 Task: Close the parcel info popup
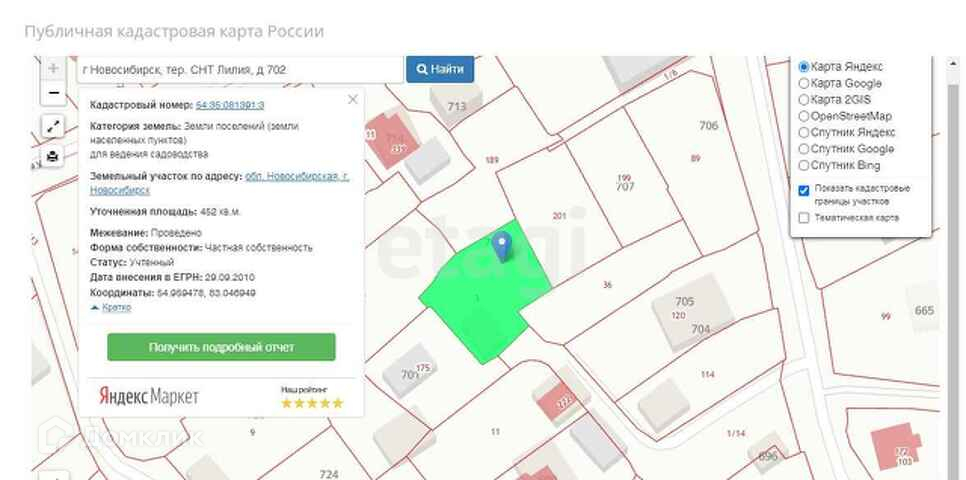[352, 99]
